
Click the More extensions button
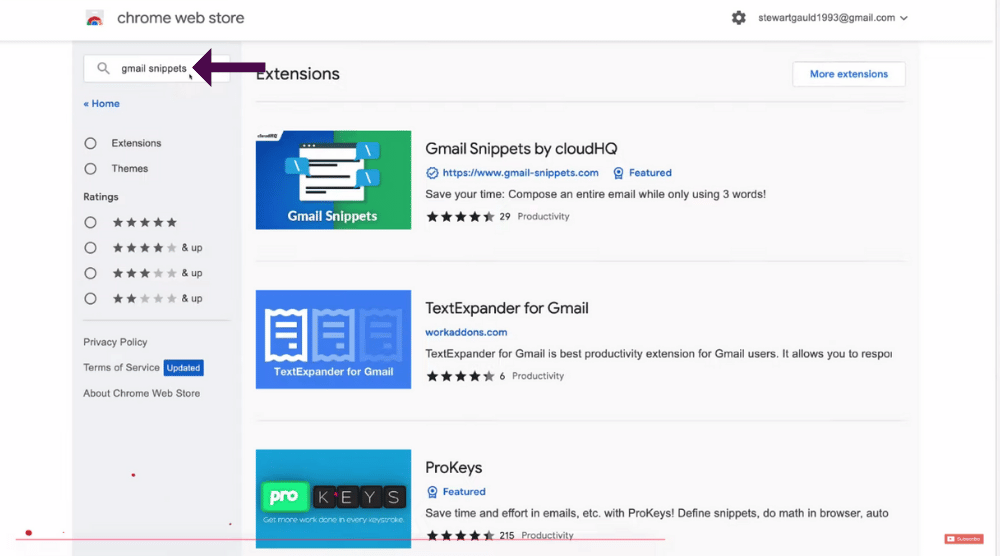pyautogui.click(x=848, y=74)
